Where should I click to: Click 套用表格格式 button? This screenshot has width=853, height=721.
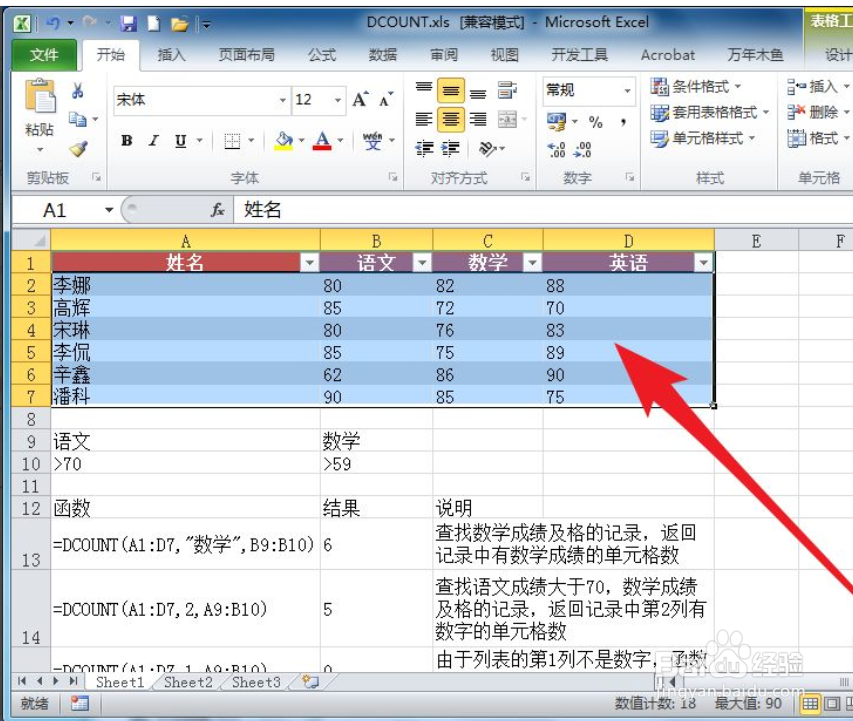pos(709,112)
